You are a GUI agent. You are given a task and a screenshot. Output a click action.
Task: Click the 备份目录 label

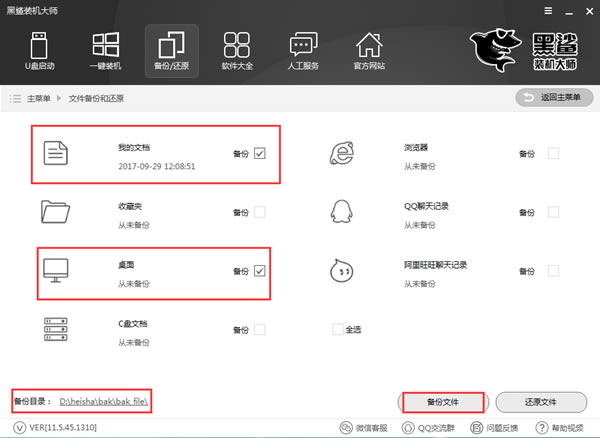[32, 401]
